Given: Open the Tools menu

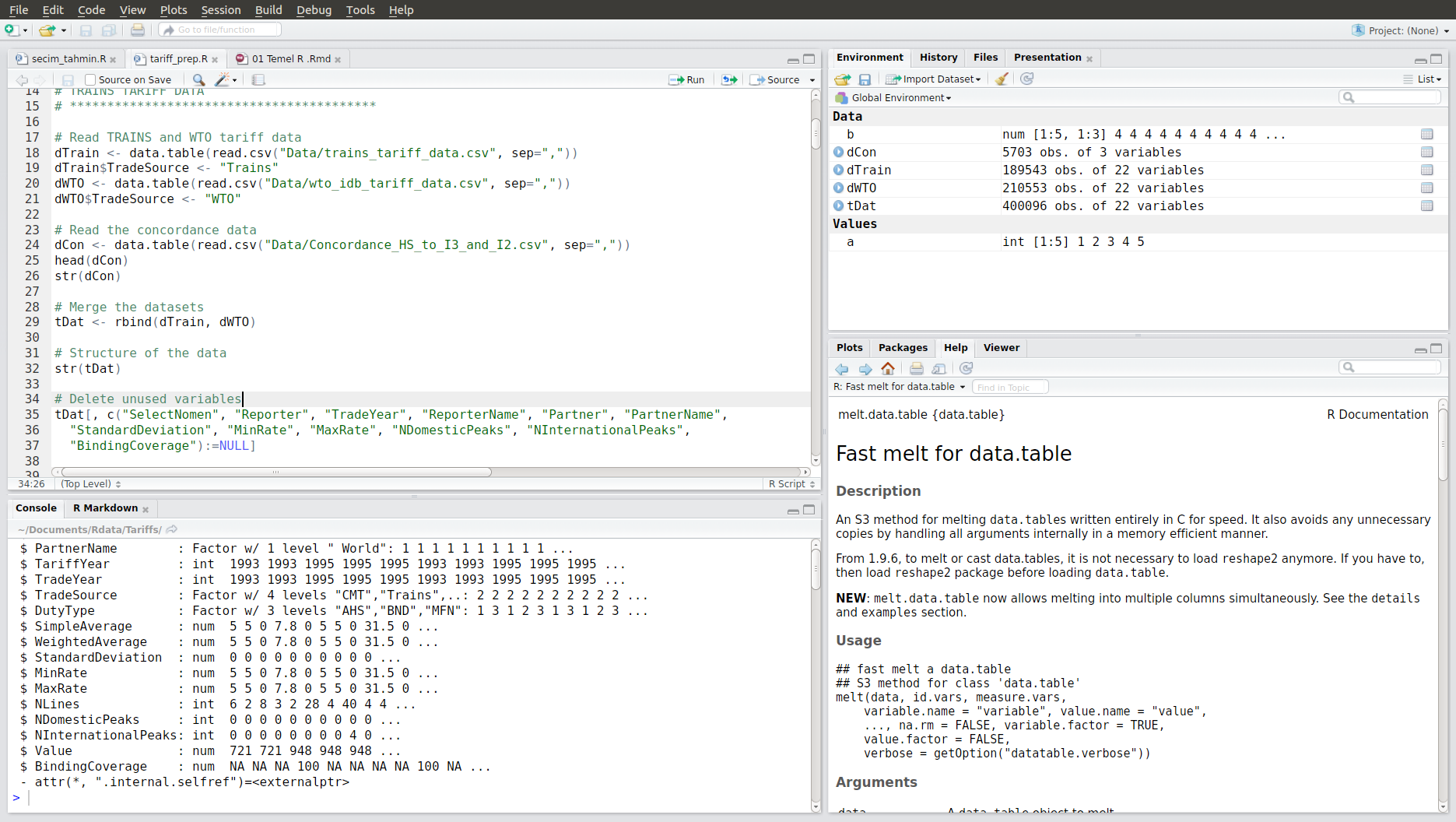Looking at the screenshot, I should pos(360,10).
